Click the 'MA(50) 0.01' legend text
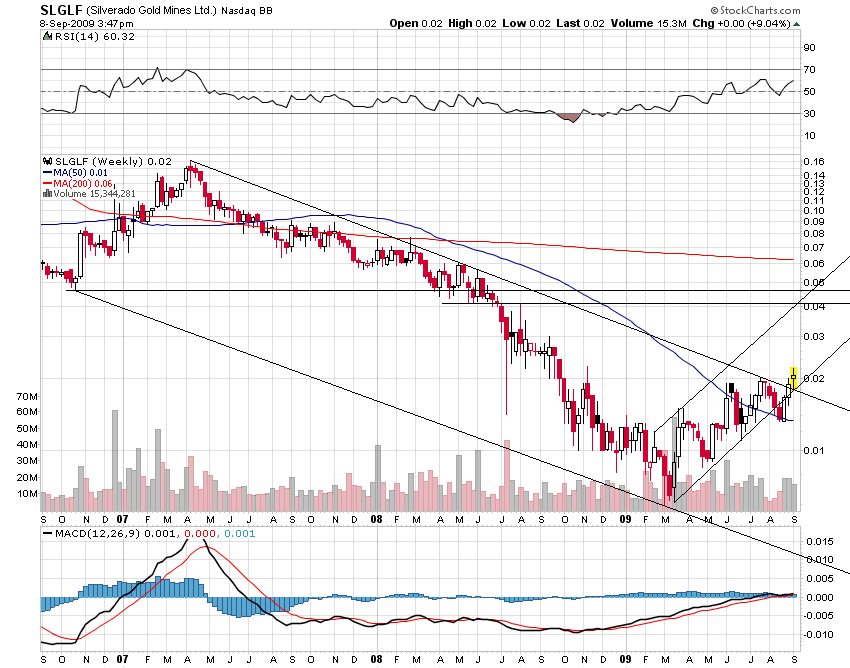Viewport: 850px width, 668px height. click(80, 172)
